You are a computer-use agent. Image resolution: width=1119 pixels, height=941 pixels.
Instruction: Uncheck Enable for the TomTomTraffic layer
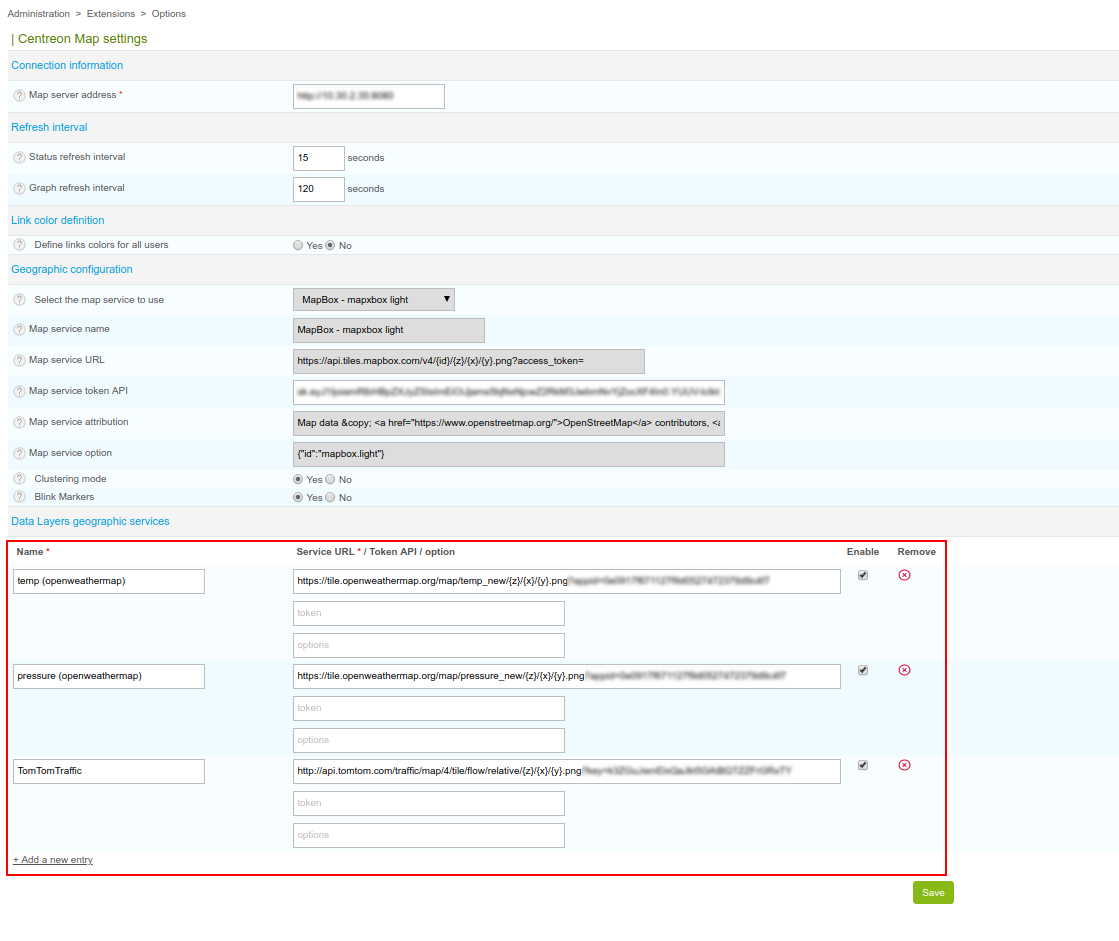click(x=863, y=765)
